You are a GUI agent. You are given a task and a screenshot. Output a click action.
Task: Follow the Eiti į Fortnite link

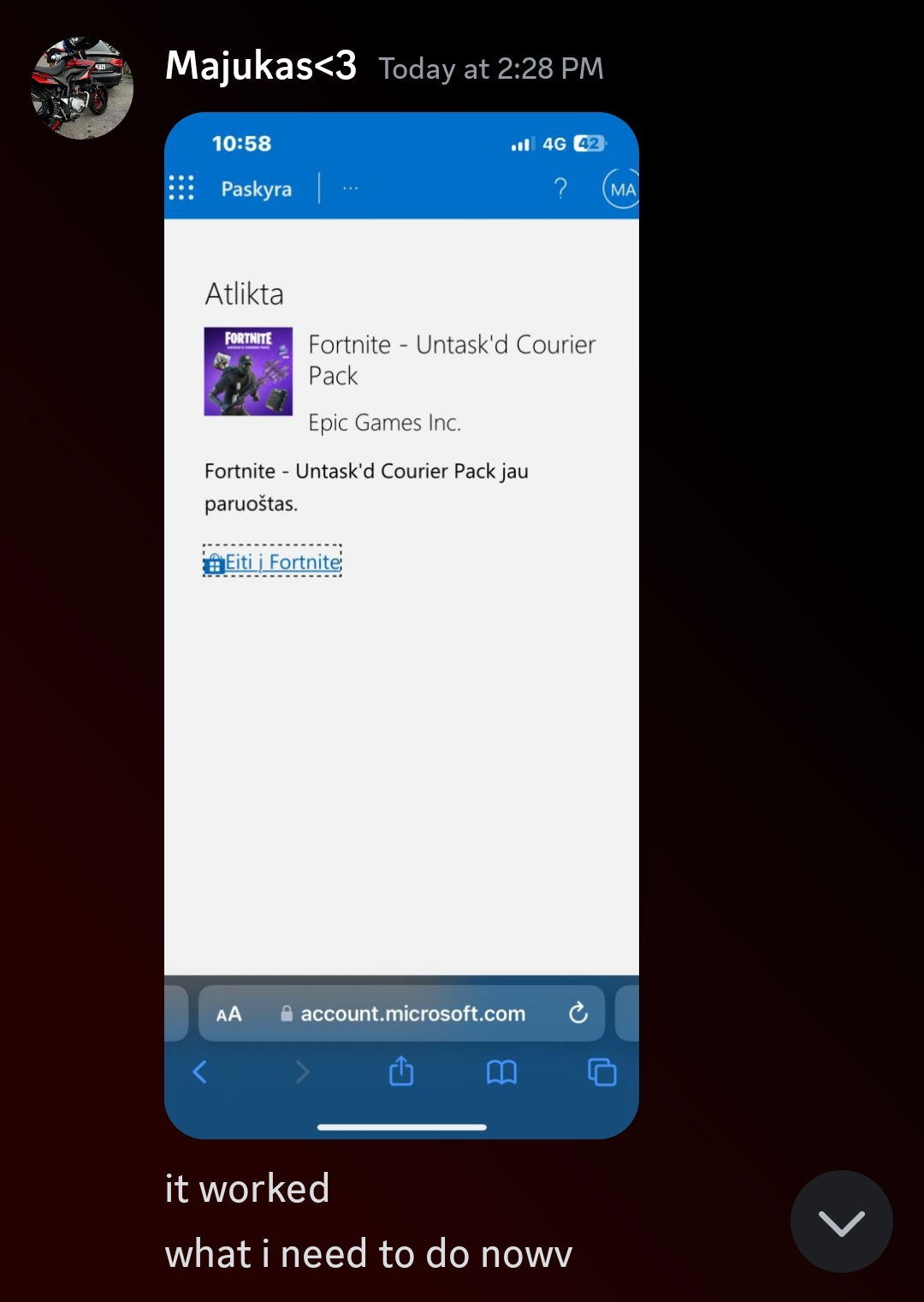tap(272, 562)
